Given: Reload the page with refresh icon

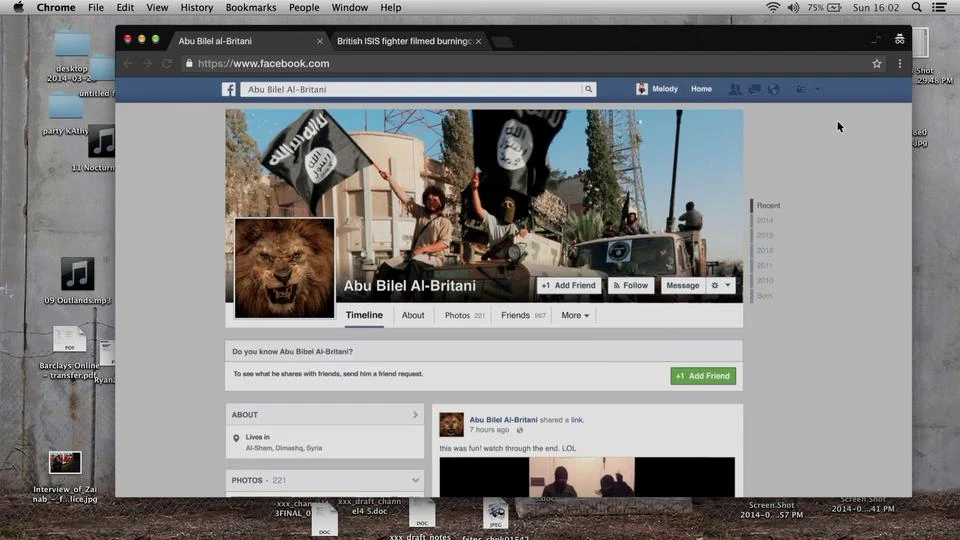Looking at the screenshot, I should point(167,64).
